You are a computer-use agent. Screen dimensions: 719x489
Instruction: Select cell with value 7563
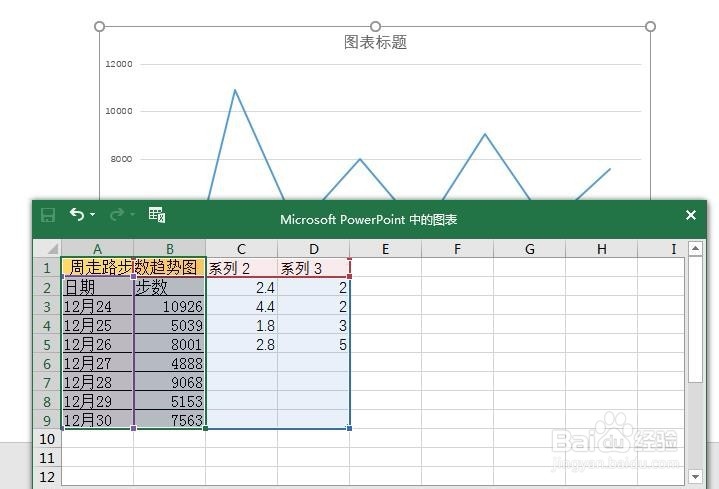coord(170,420)
